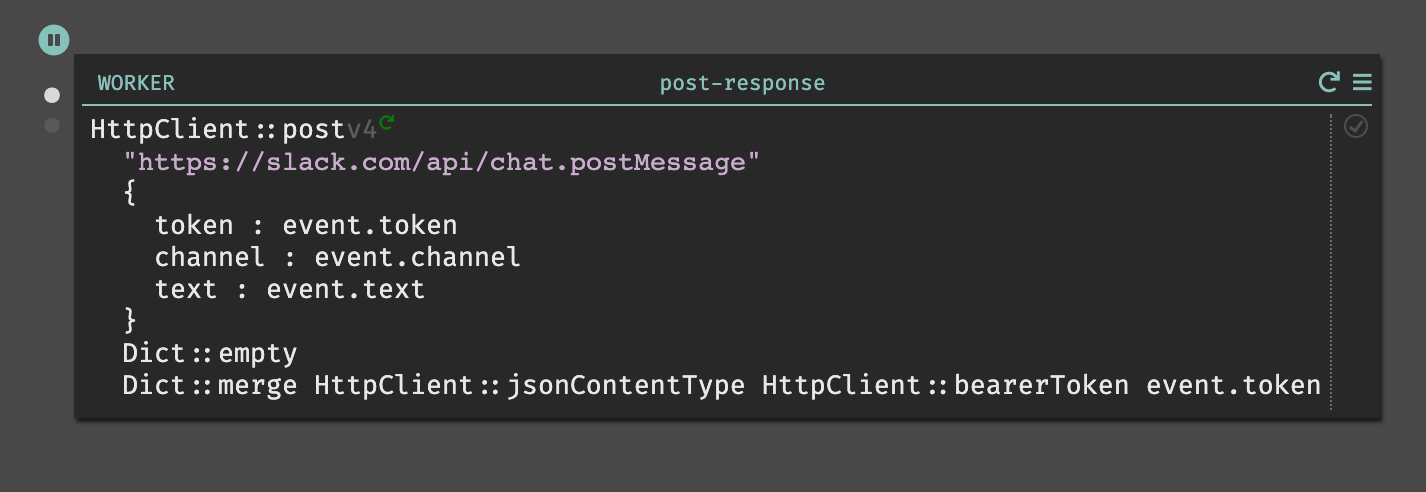Image resolution: width=1426 pixels, height=492 pixels.
Task: Click the green upgrade icon next to v4
Action: coord(387,124)
